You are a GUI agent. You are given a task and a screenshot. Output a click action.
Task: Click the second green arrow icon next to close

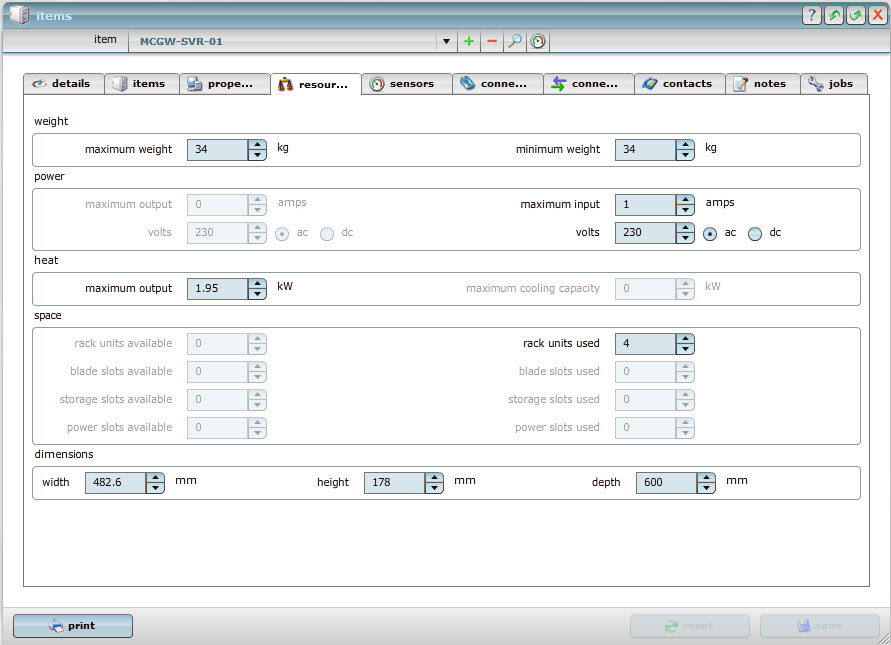pyautogui.click(x=856, y=15)
